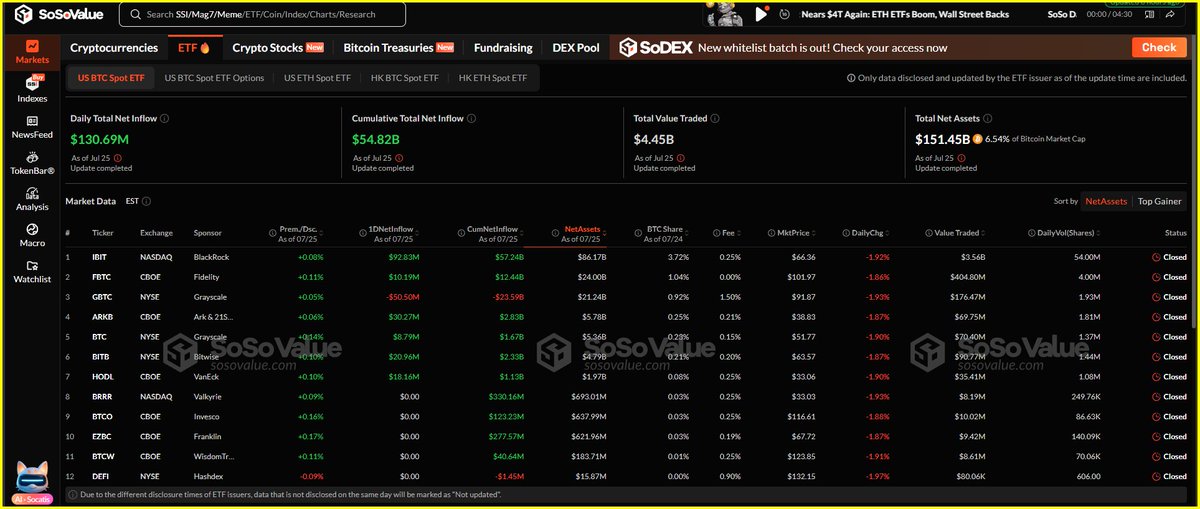Sort table by DailyVol(Shares) column
The width and height of the screenshot is (1200, 509).
[x=1066, y=232]
